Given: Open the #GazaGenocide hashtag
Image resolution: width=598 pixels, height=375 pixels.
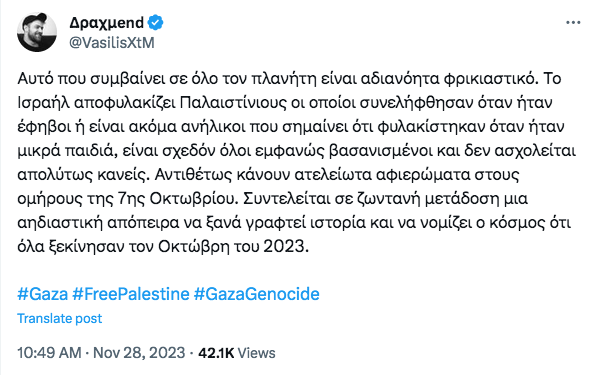Looking at the screenshot, I should click(257, 294).
